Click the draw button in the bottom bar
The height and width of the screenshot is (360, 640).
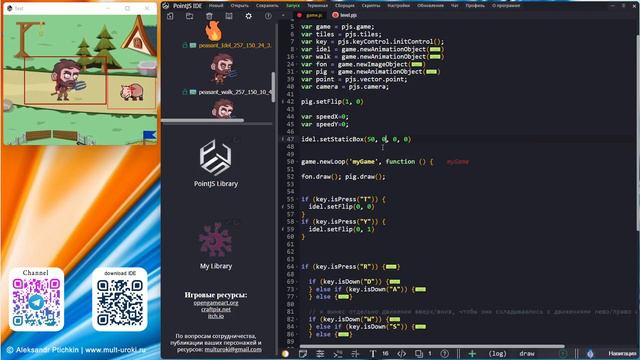[x=527, y=353]
